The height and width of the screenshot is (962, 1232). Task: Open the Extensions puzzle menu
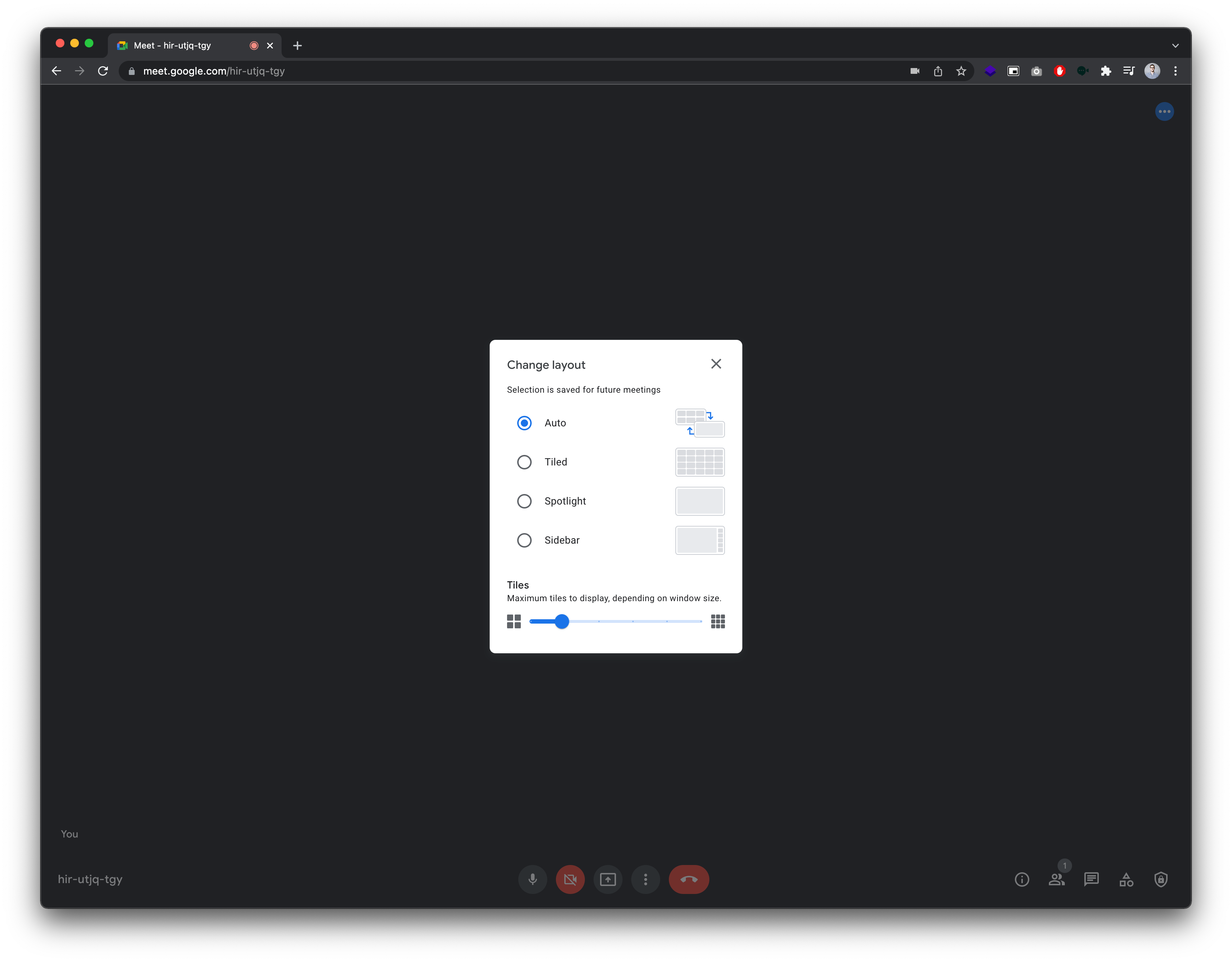tap(1106, 71)
